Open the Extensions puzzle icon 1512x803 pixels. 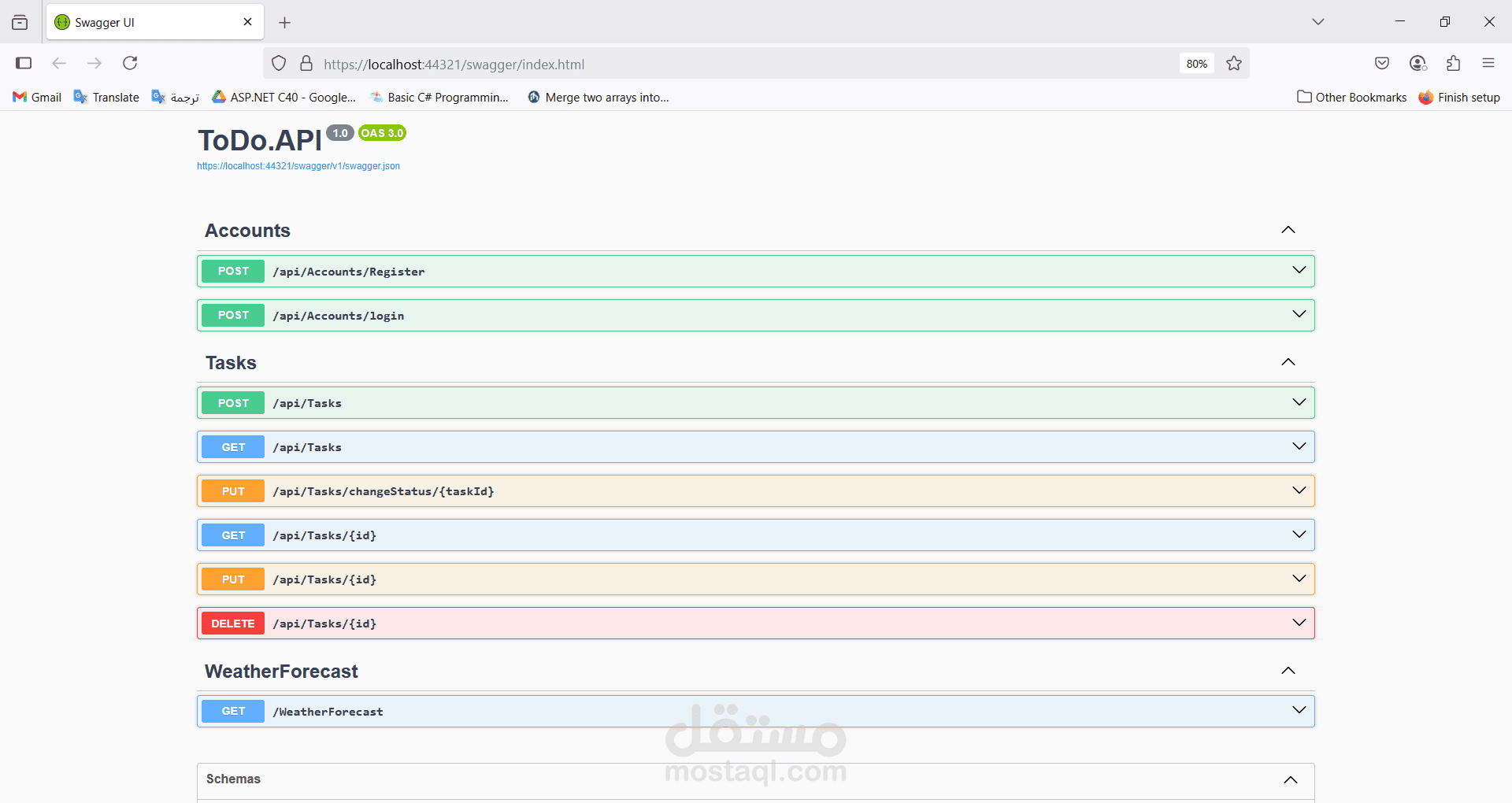pos(1453,63)
